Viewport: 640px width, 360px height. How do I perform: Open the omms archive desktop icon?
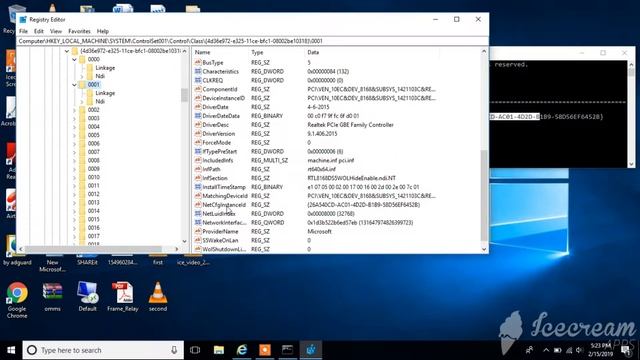coord(52,297)
